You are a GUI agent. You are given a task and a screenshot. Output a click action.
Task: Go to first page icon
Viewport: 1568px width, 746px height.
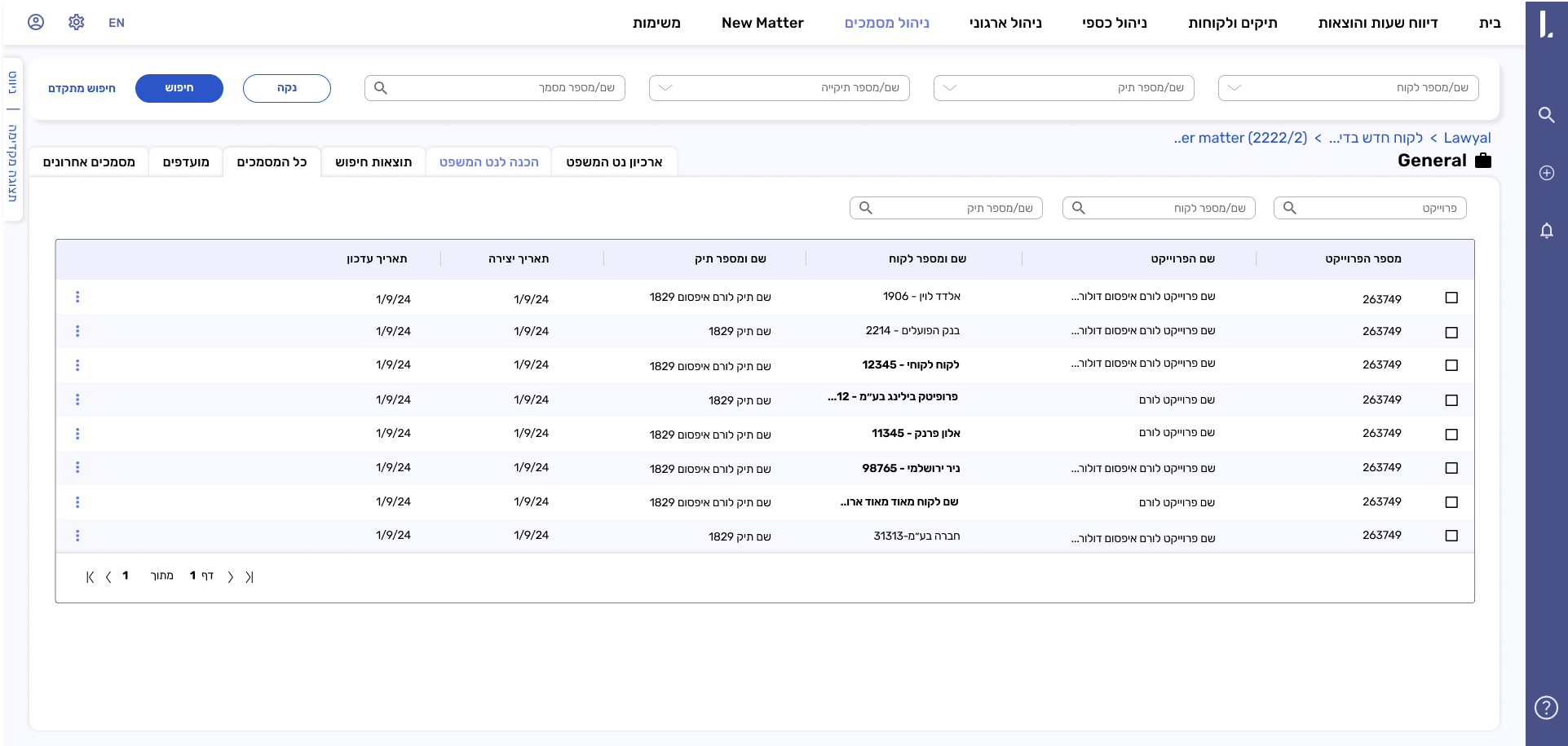pyautogui.click(x=90, y=577)
